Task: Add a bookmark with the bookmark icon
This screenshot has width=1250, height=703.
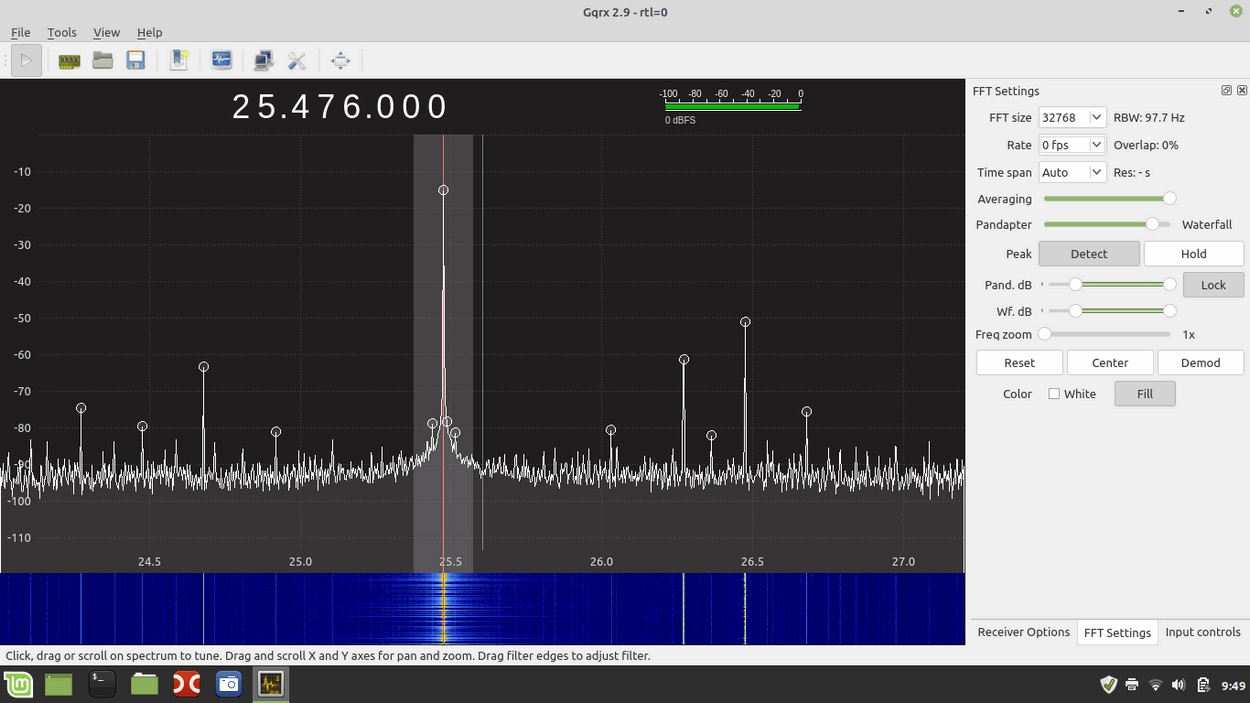Action: tap(179, 60)
